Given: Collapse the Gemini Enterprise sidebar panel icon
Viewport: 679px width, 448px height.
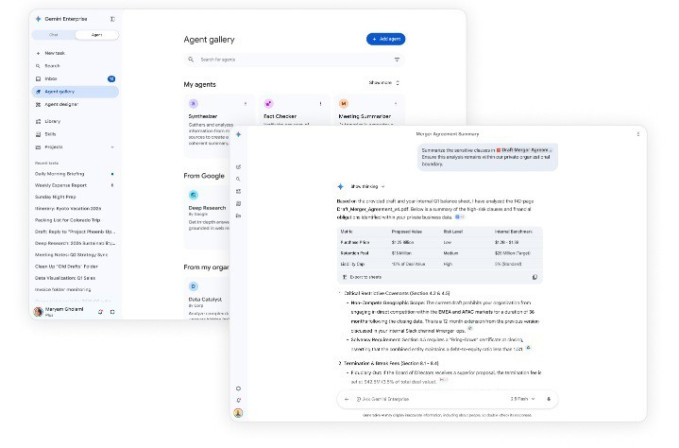Looking at the screenshot, I should coord(113,19).
